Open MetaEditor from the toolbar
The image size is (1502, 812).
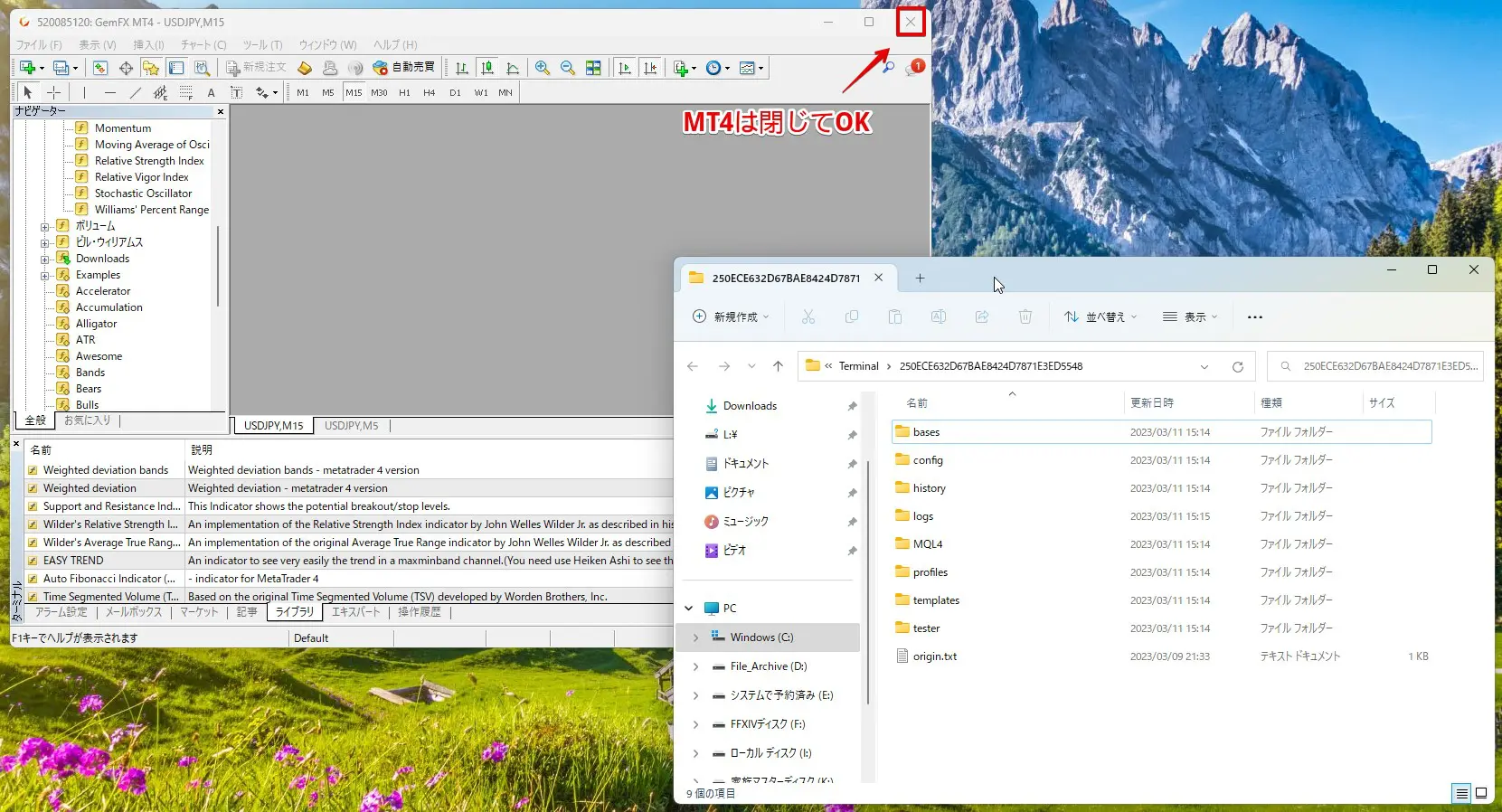[305, 68]
